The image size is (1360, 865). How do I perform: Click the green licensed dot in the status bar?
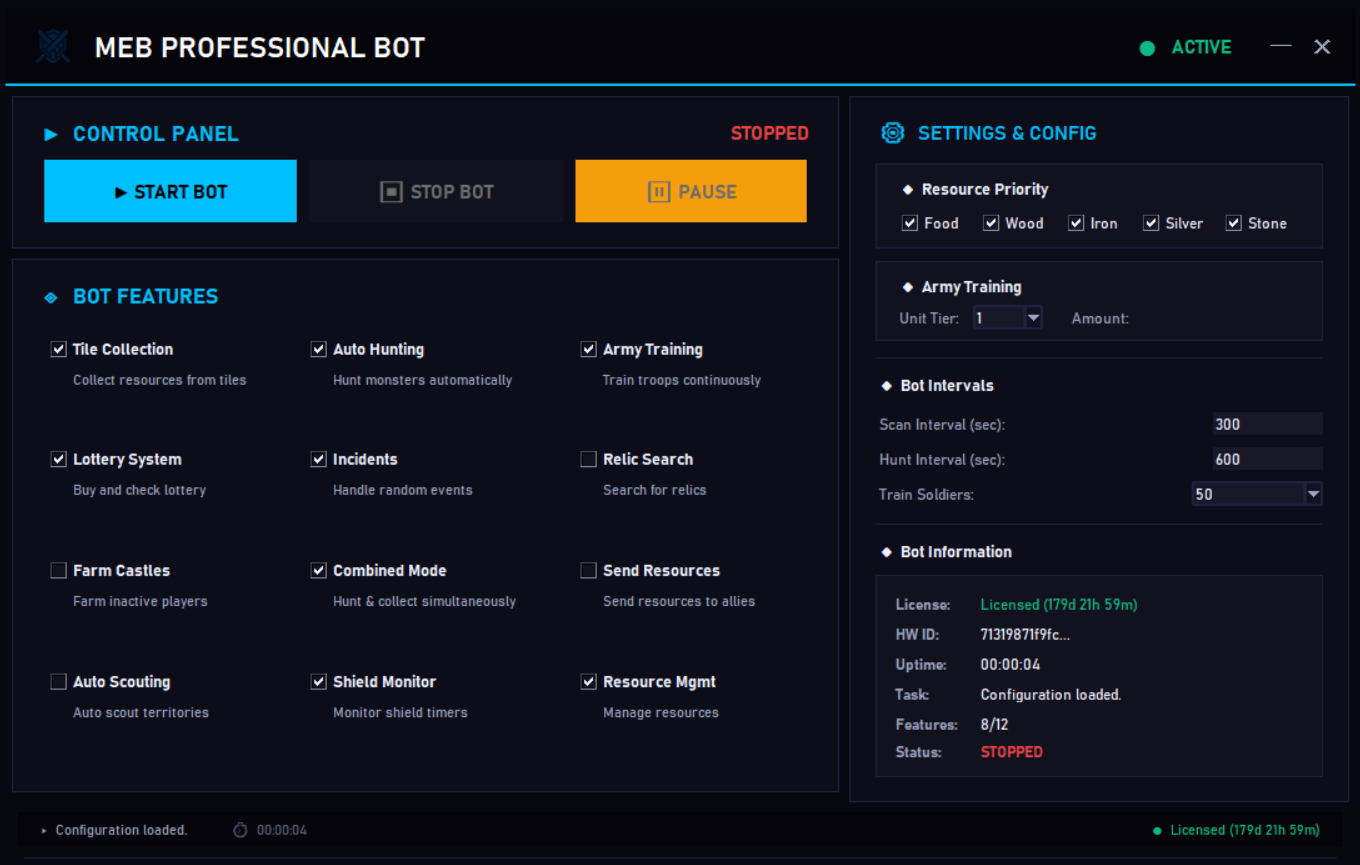click(1157, 830)
